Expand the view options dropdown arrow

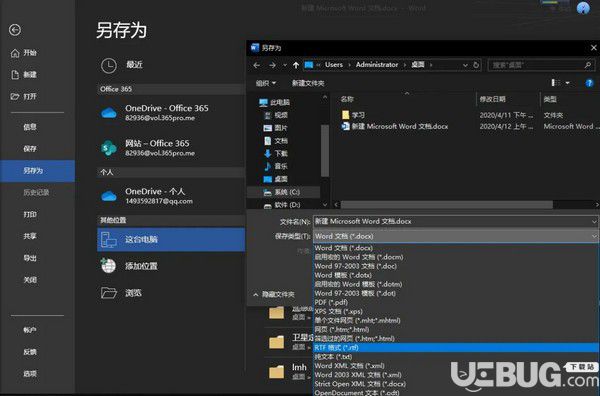click(x=567, y=83)
